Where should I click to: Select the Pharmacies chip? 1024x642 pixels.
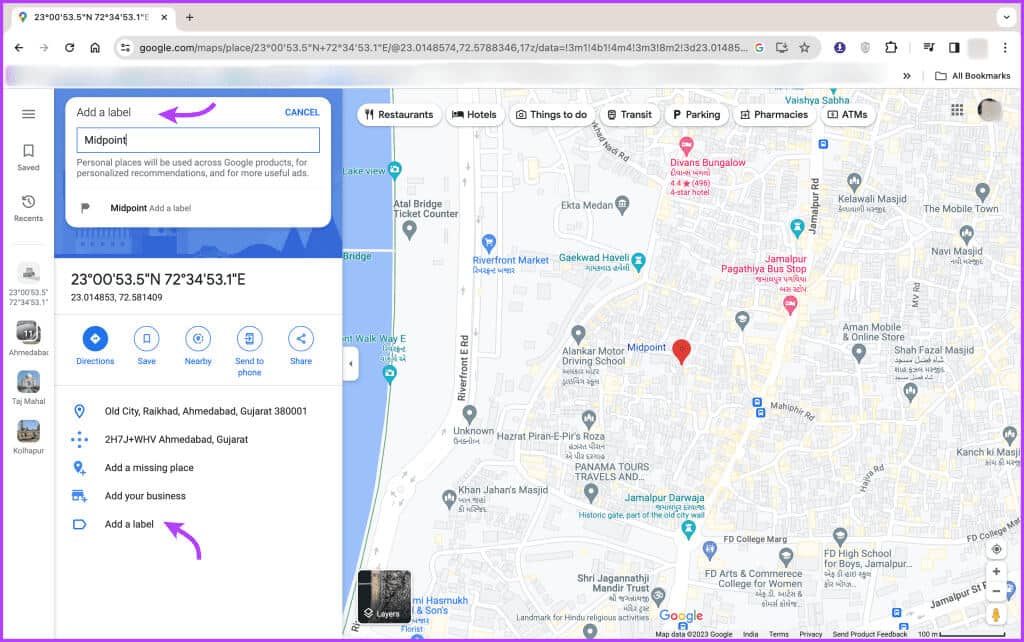(774, 115)
